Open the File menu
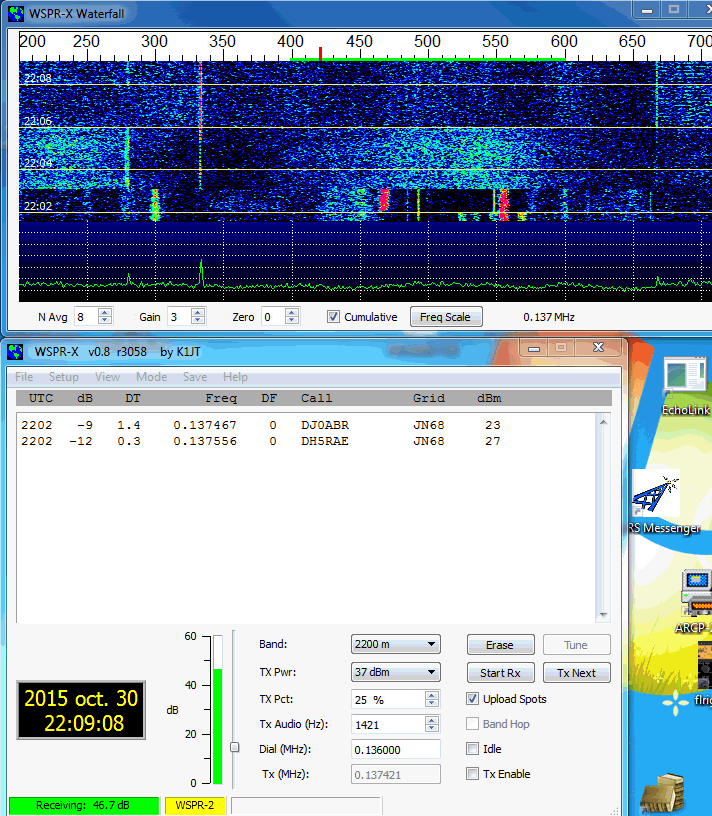The width and height of the screenshot is (712, 816). tap(24, 377)
